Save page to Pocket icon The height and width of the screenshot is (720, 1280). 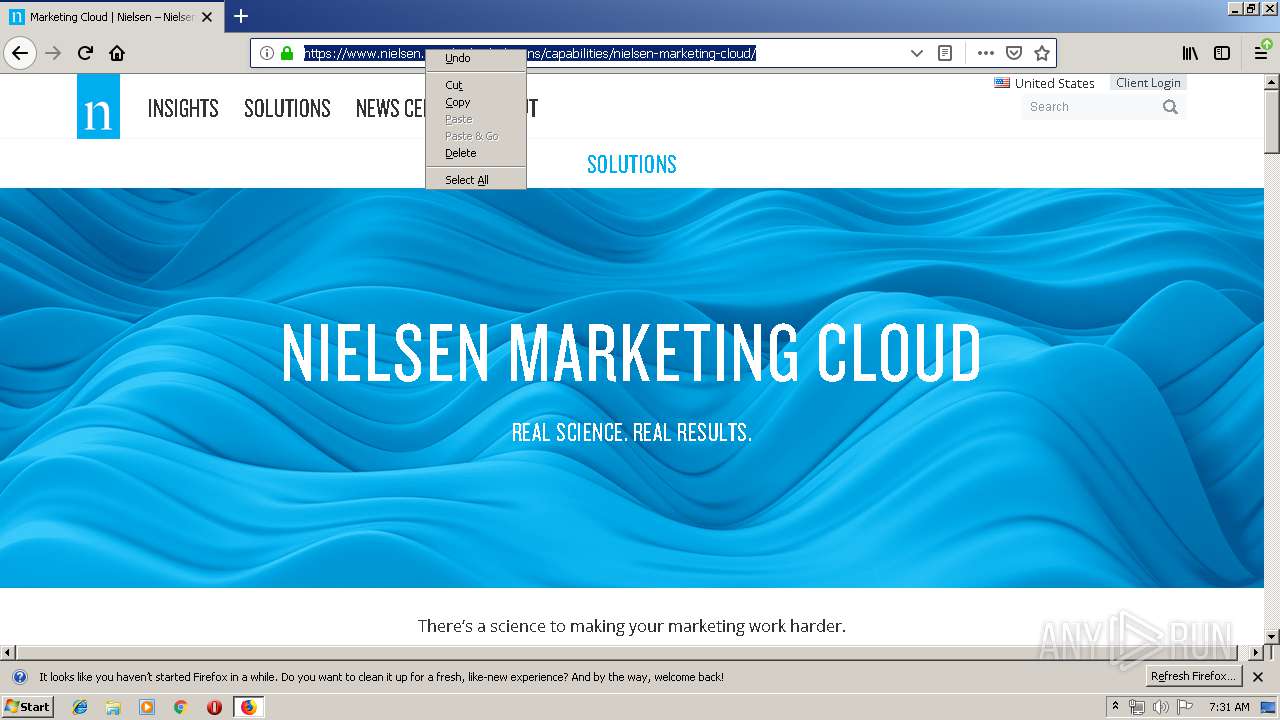[x=1014, y=53]
